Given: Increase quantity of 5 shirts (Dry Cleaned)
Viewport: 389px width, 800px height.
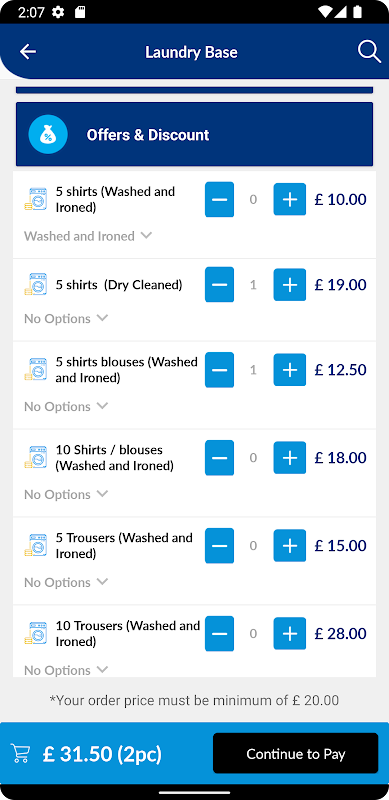Looking at the screenshot, I should click(x=289, y=285).
